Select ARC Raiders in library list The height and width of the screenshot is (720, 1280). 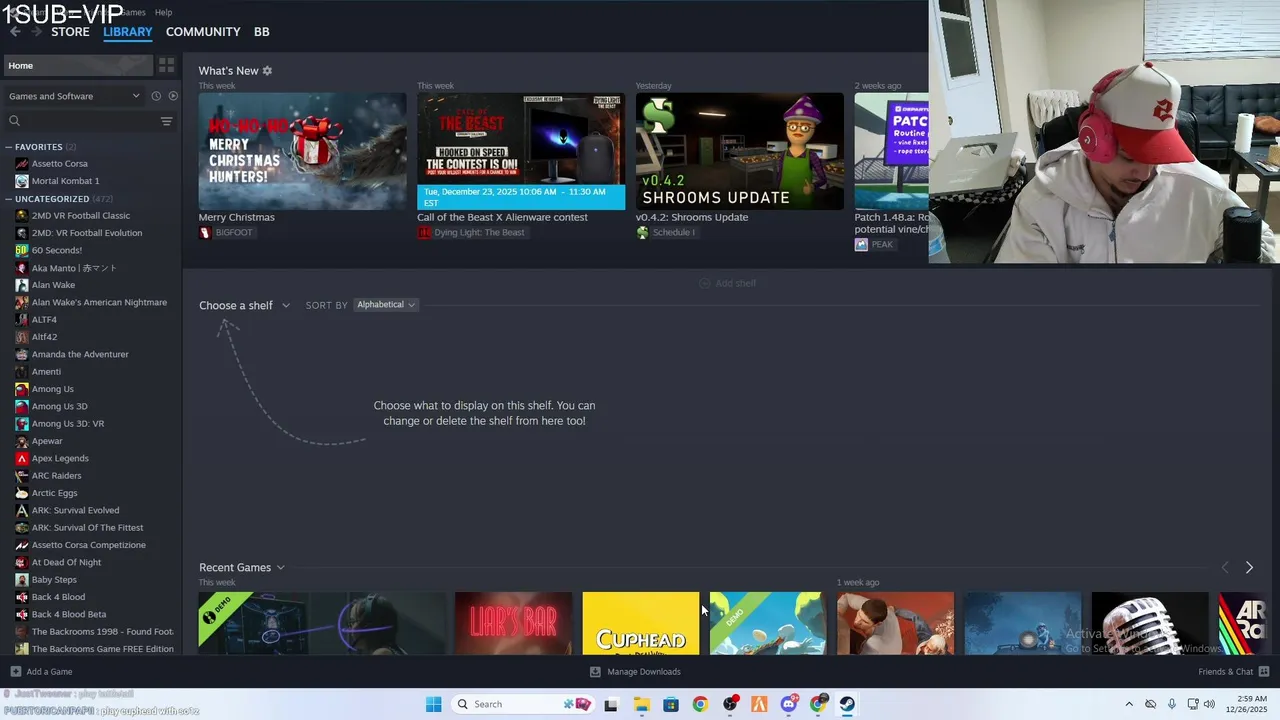56,476
